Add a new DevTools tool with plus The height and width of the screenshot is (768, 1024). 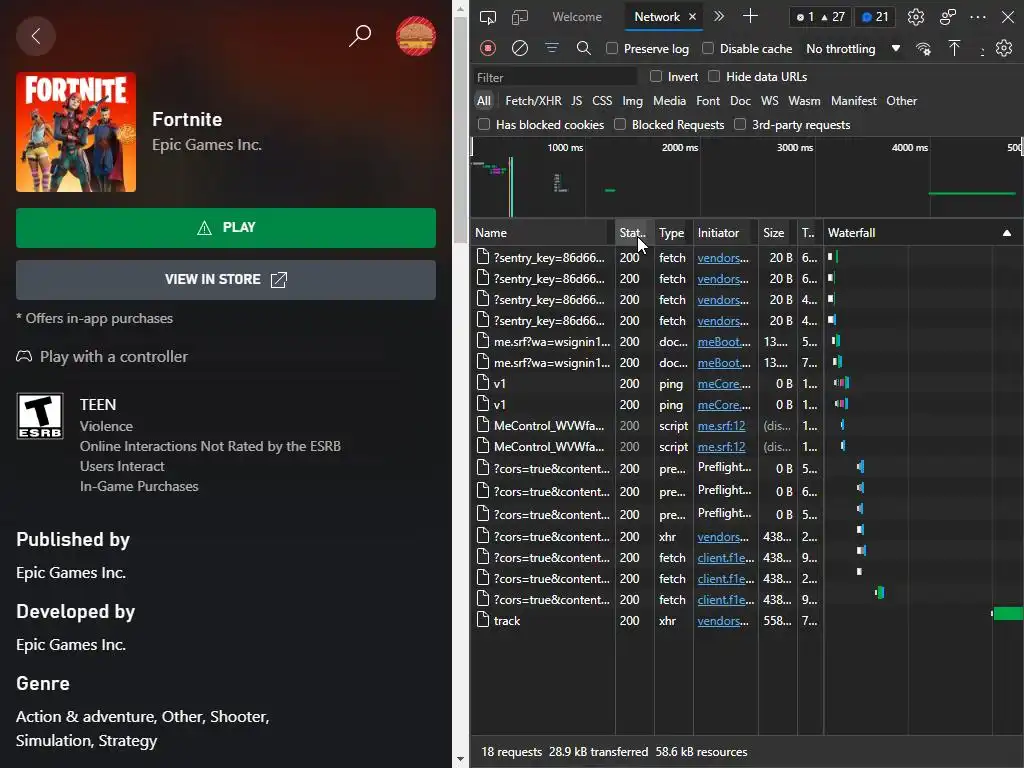[x=750, y=16]
